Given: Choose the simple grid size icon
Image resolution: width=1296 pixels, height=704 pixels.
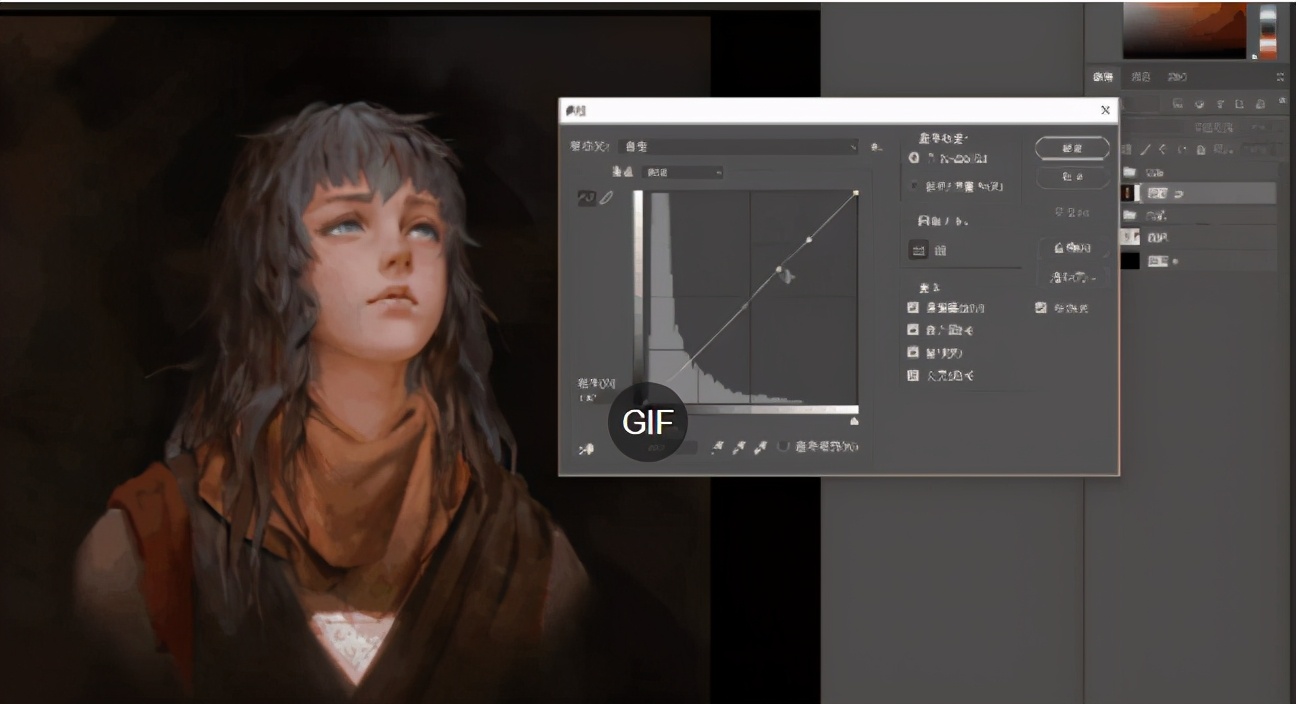Looking at the screenshot, I should click(x=918, y=250).
